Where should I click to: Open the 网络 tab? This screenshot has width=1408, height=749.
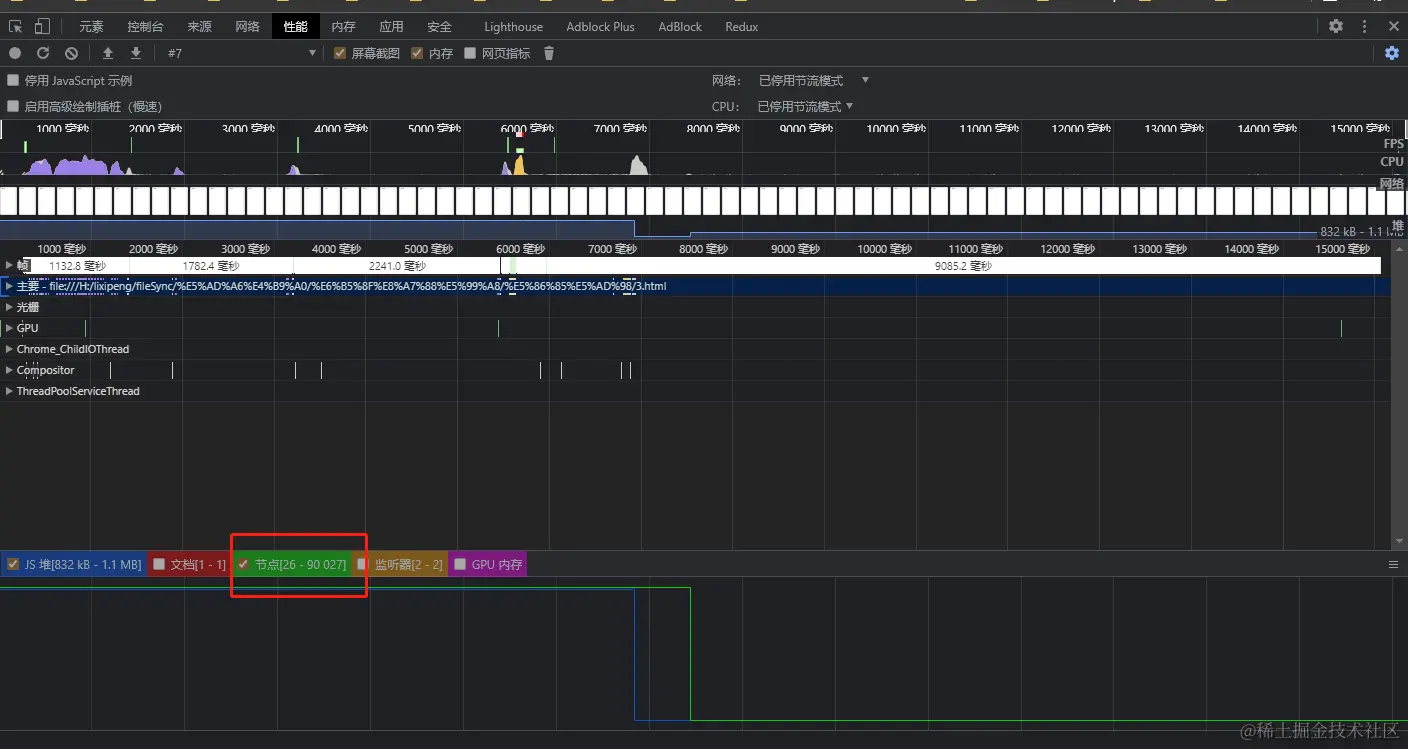(247, 27)
